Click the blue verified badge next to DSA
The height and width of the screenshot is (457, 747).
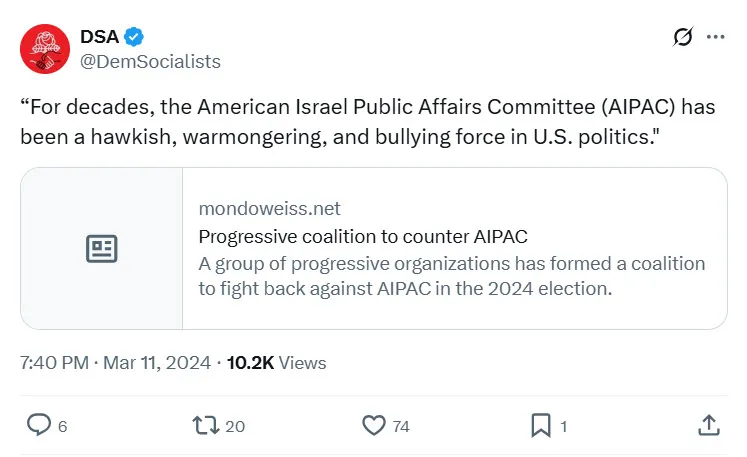[134, 37]
